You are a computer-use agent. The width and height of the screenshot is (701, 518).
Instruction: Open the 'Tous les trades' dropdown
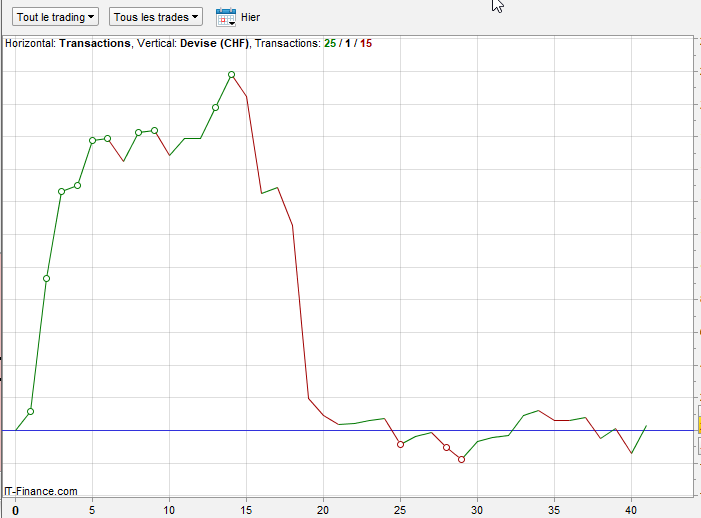156,17
